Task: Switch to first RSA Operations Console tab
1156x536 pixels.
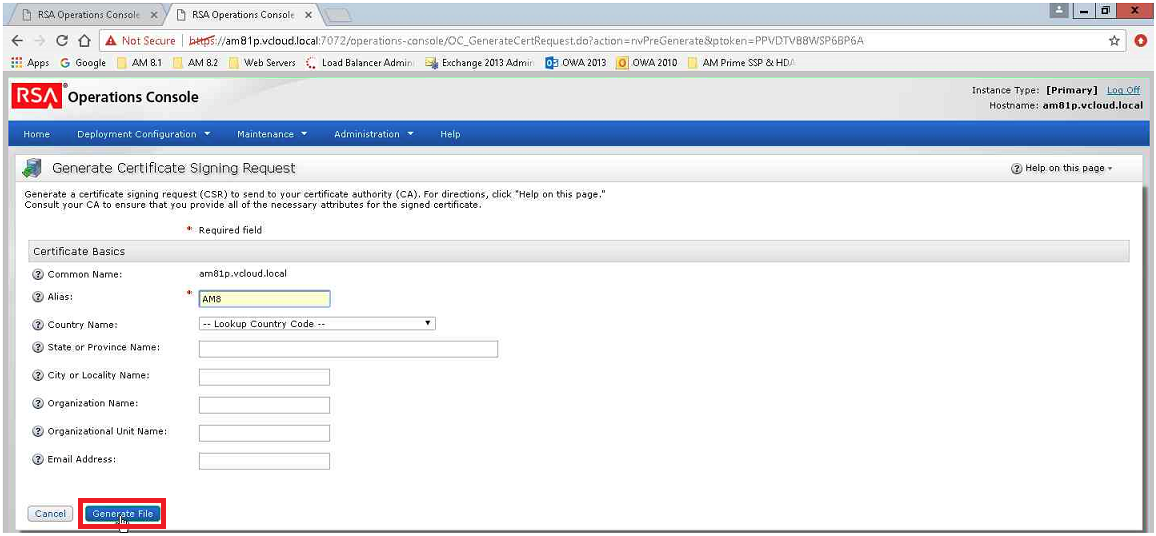Action: point(82,15)
